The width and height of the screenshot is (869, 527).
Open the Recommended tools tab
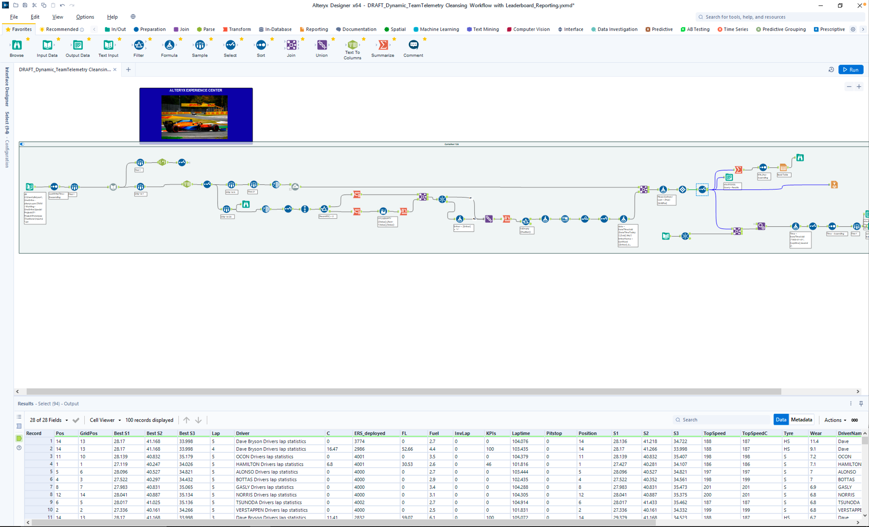pyautogui.click(x=62, y=29)
